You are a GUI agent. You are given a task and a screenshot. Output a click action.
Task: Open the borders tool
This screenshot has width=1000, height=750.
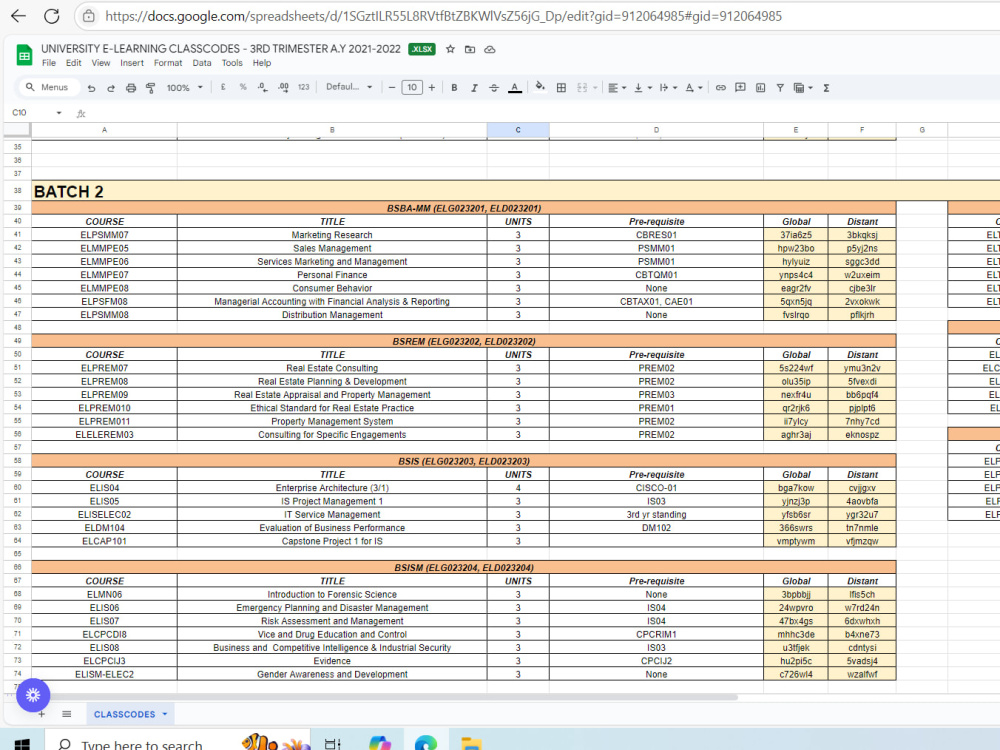tap(561, 88)
